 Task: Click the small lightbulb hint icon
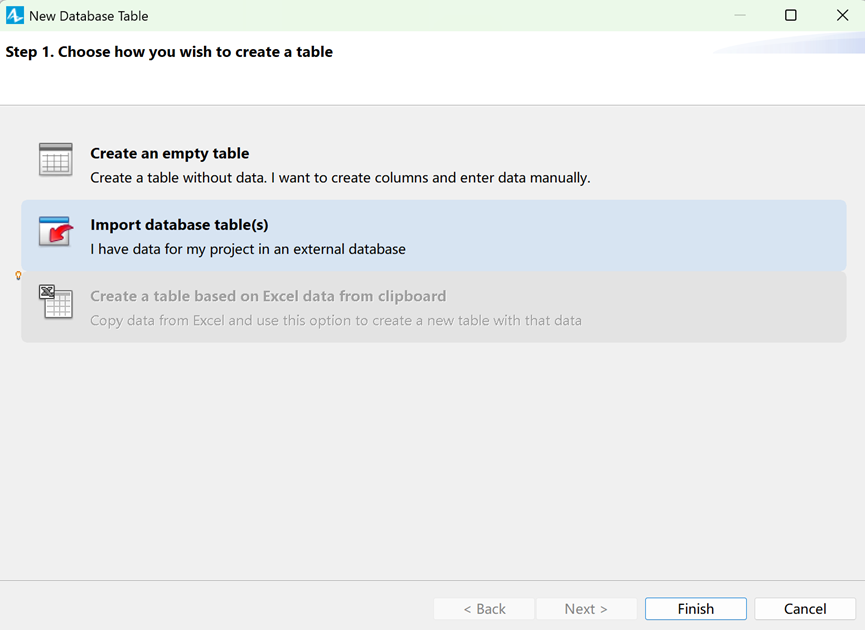click(18, 275)
